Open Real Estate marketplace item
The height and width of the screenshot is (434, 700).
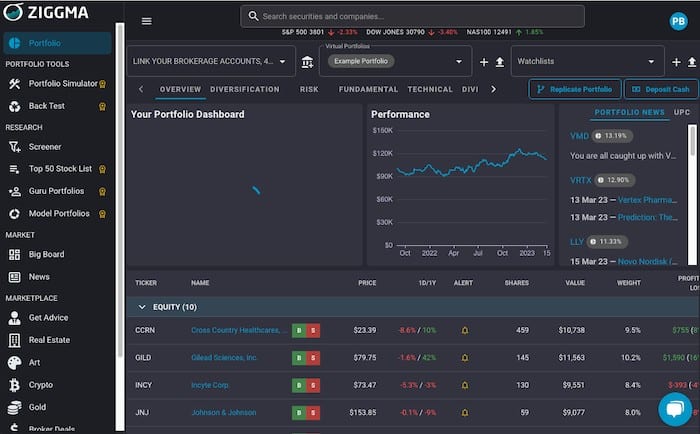[57, 340]
